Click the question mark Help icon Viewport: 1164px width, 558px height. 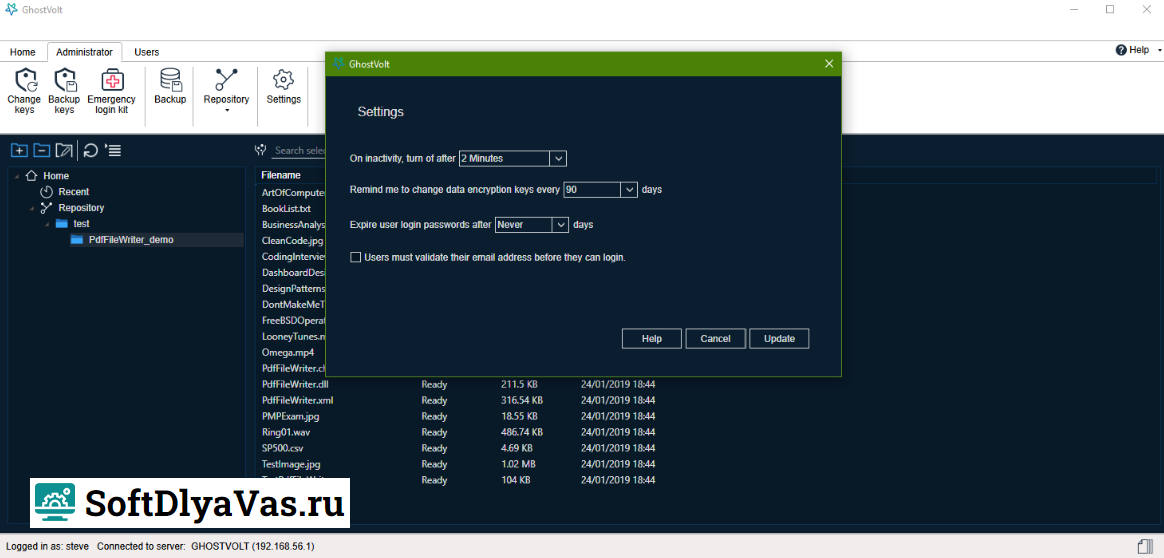click(1121, 50)
